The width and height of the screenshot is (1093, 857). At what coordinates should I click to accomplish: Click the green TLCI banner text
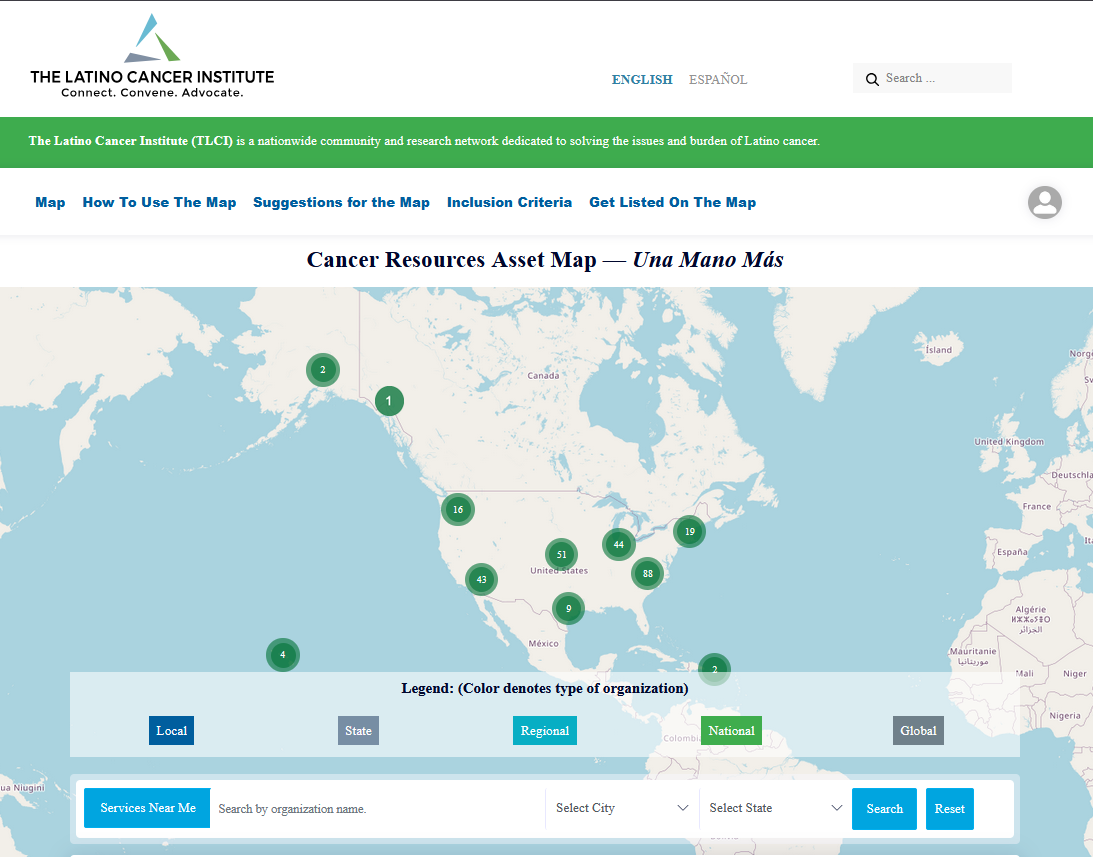click(424, 141)
